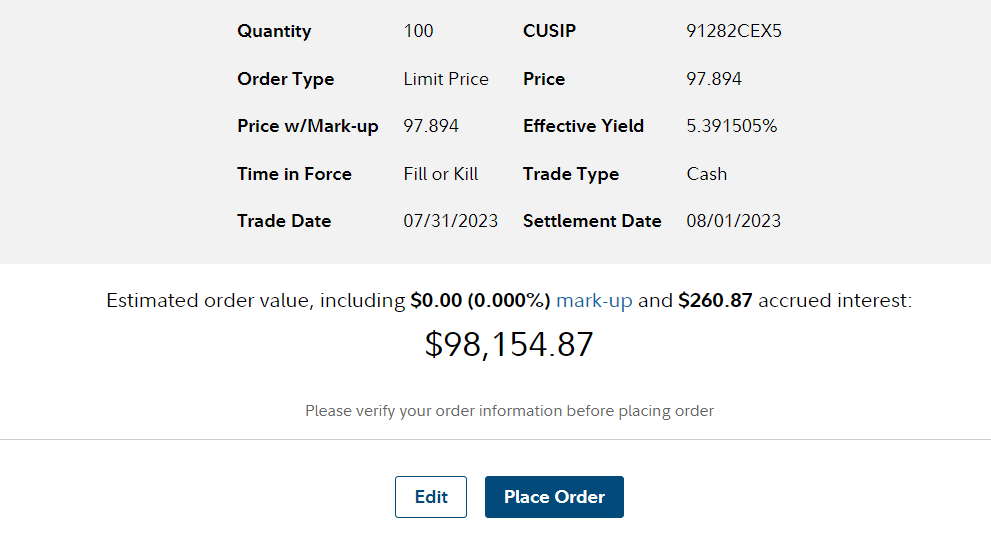Screen dimensions: 991x535
Task: Click the Price w/Mark-up label
Action: (x=307, y=126)
